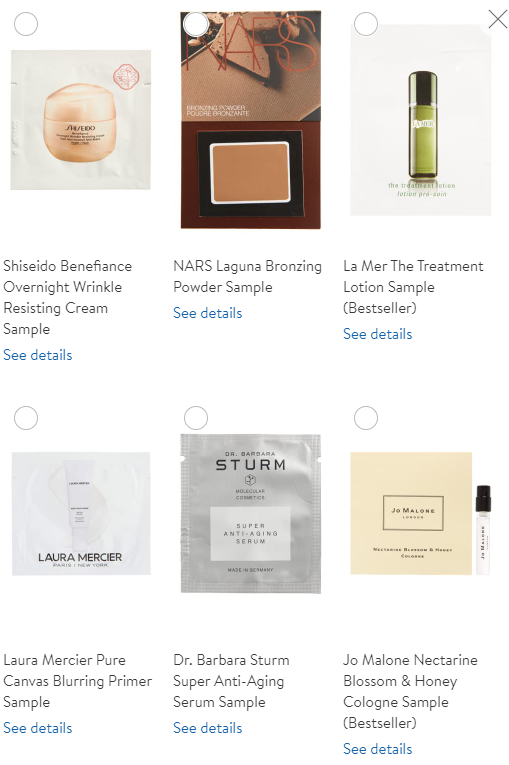Pick the Laura Mercier Primer radio button
This screenshot has height=765, width=509.
(26, 418)
